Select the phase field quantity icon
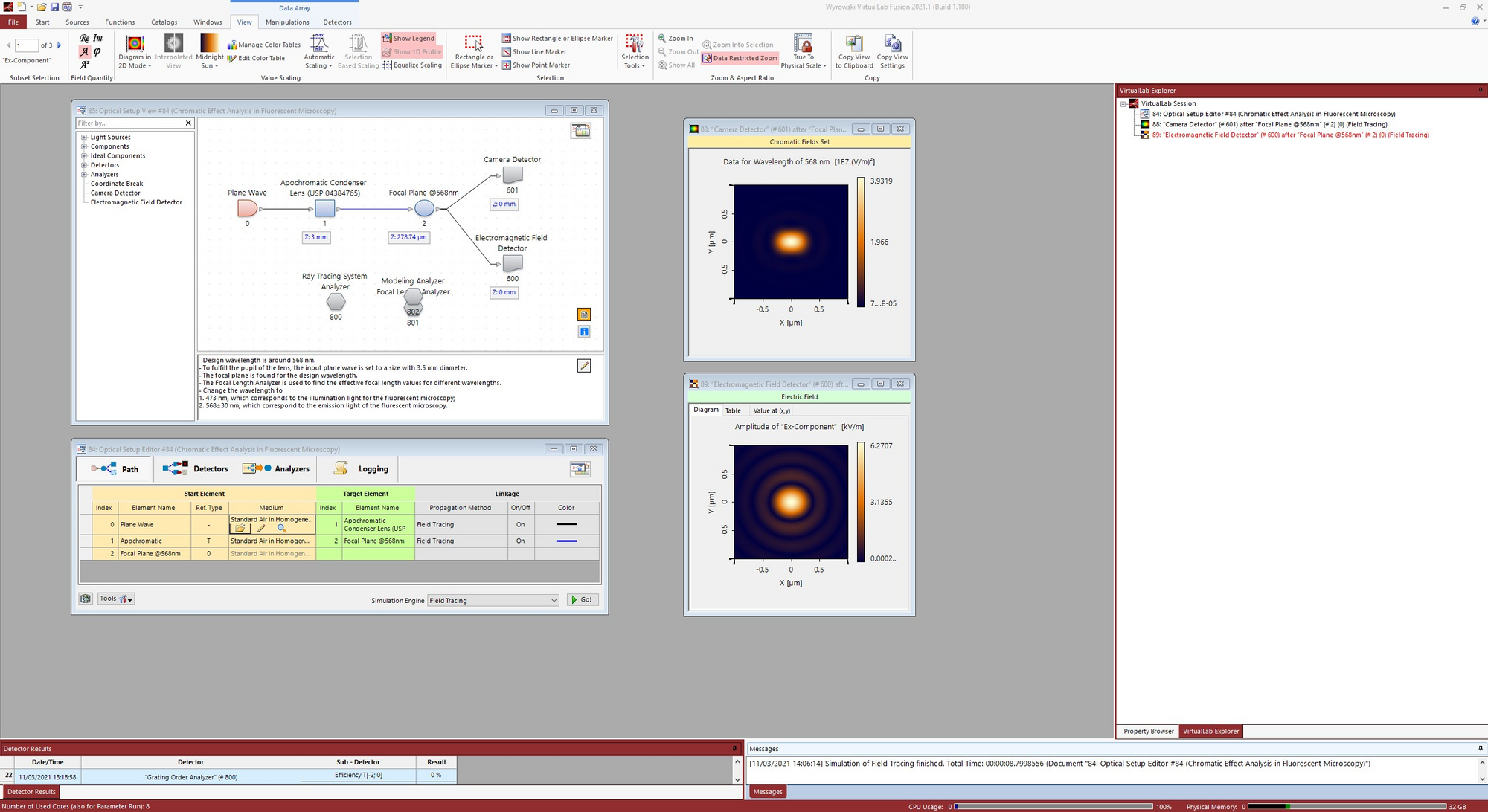The image size is (1488, 812). pyautogui.click(x=97, y=51)
